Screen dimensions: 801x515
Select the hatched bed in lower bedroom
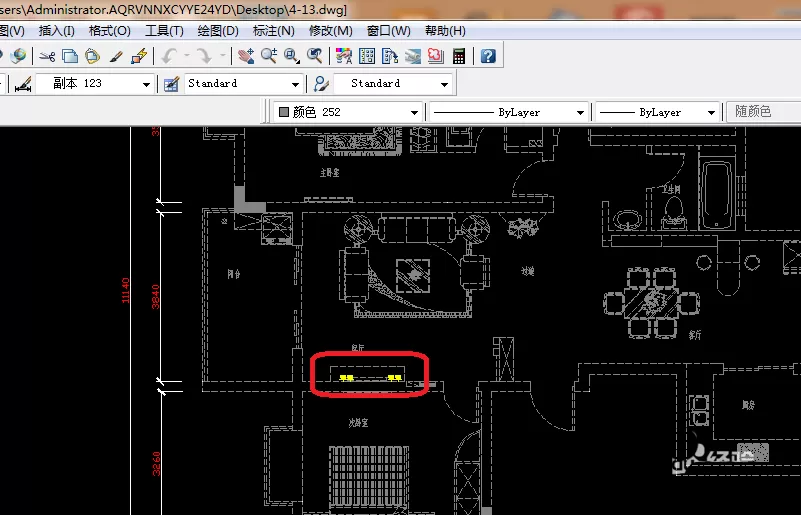[368, 477]
